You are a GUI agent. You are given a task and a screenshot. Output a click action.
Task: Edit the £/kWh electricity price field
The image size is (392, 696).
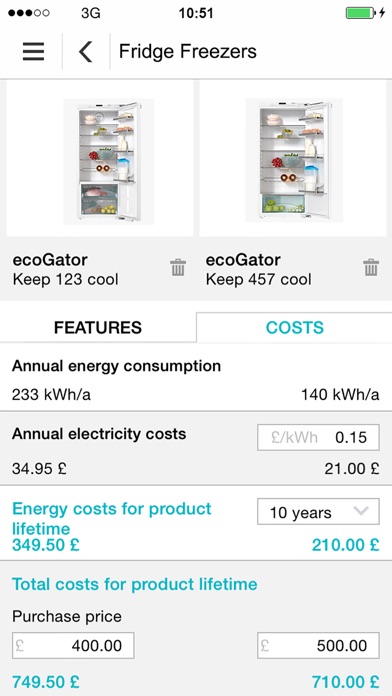[x=318, y=437]
